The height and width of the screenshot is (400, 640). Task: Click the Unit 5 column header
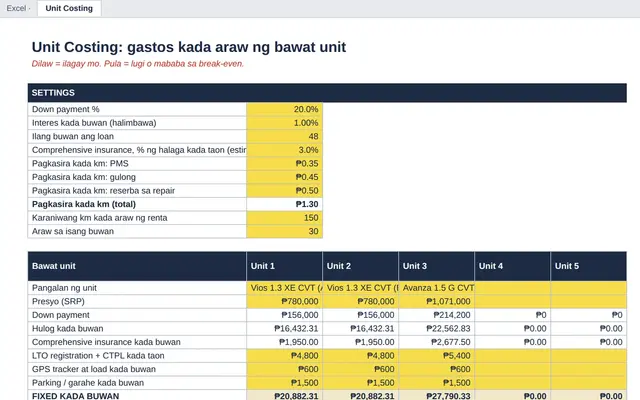click(x=589, y=266)
